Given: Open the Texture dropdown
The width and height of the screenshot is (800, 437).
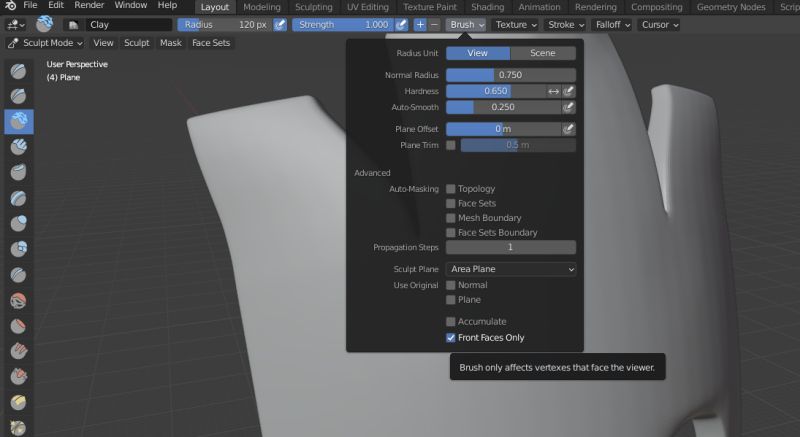Looking at the screenshot, I should (x=516, y=24).
